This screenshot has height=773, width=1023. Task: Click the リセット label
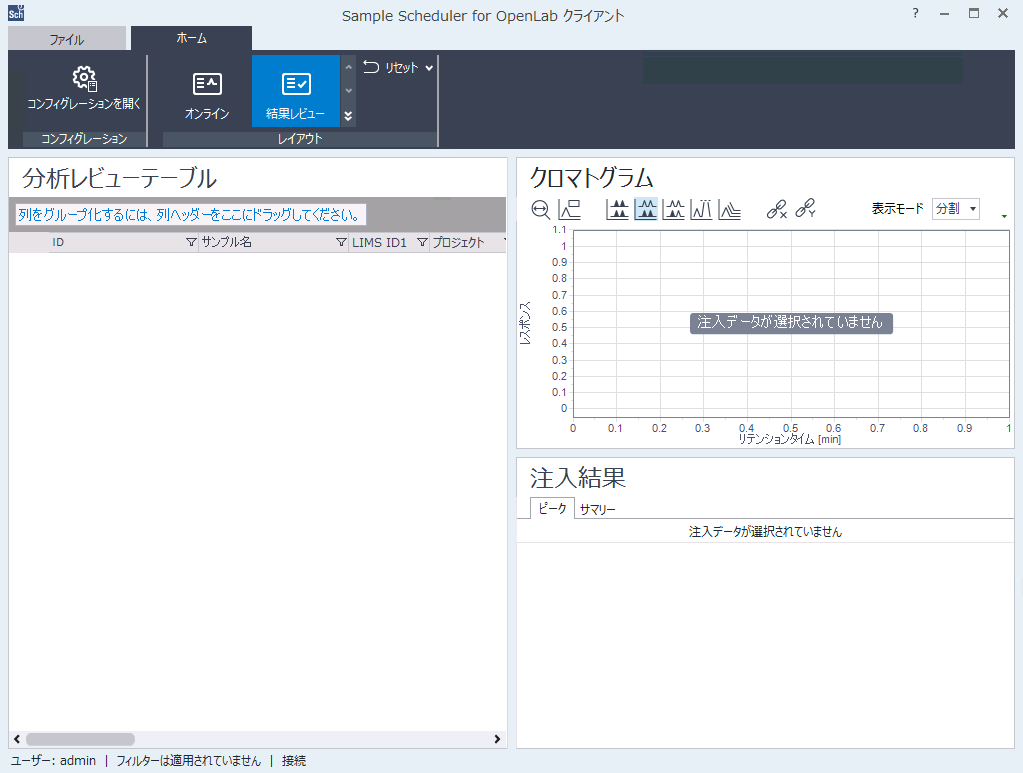(x=401, y=67)
